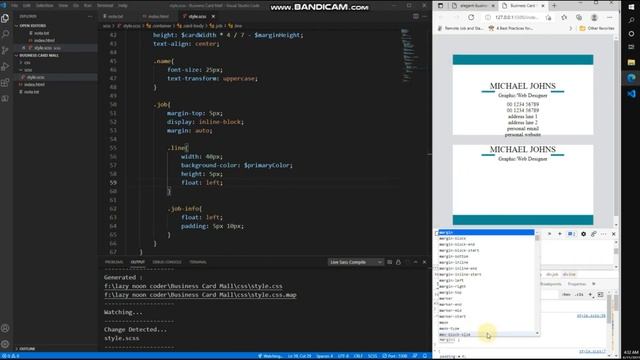Open the Windows Start button
The height and width of the screenshot is (360, 640).
(x=631, y=7)
